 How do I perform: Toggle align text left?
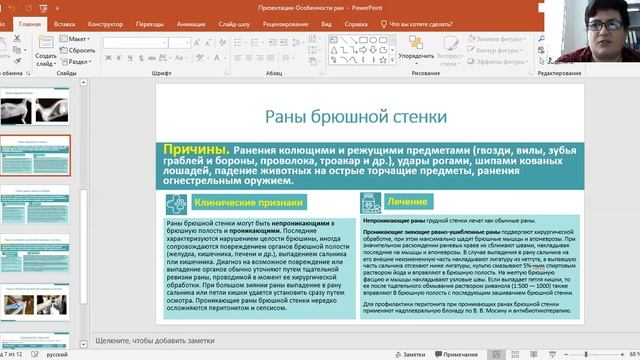(x=238, y=58)
